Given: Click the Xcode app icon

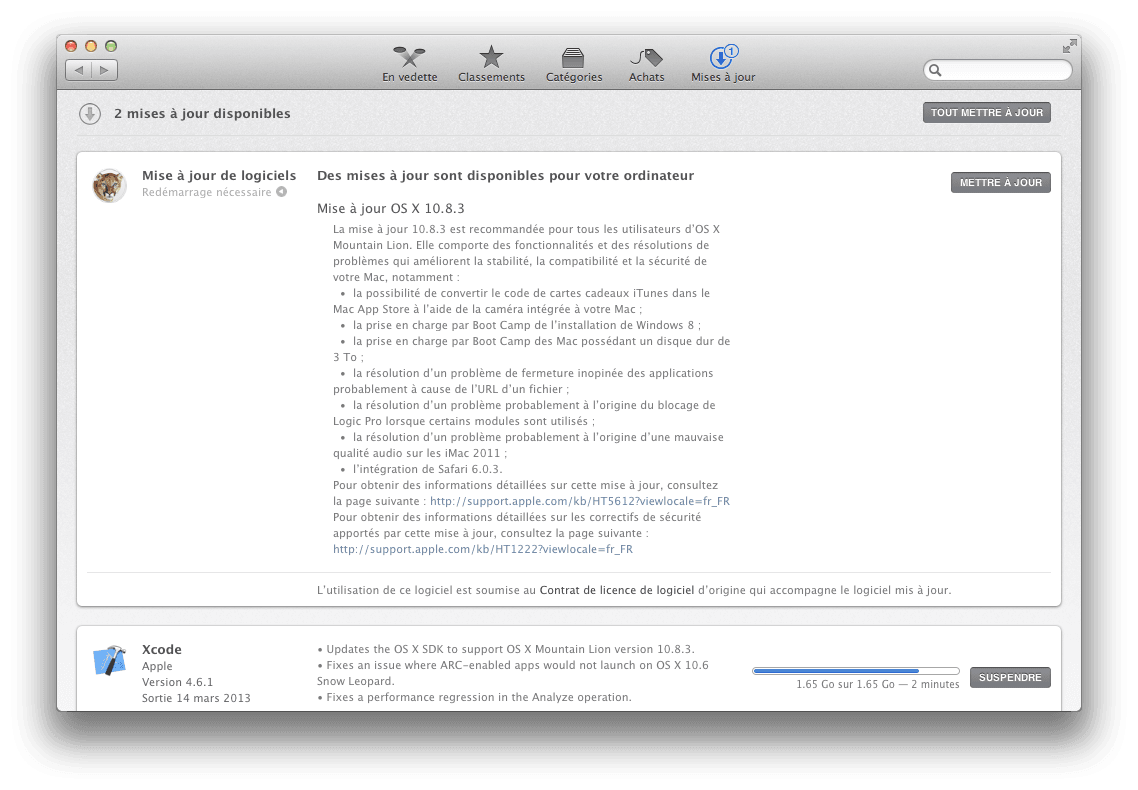Looking at the screenshot, I should (109, 661).
